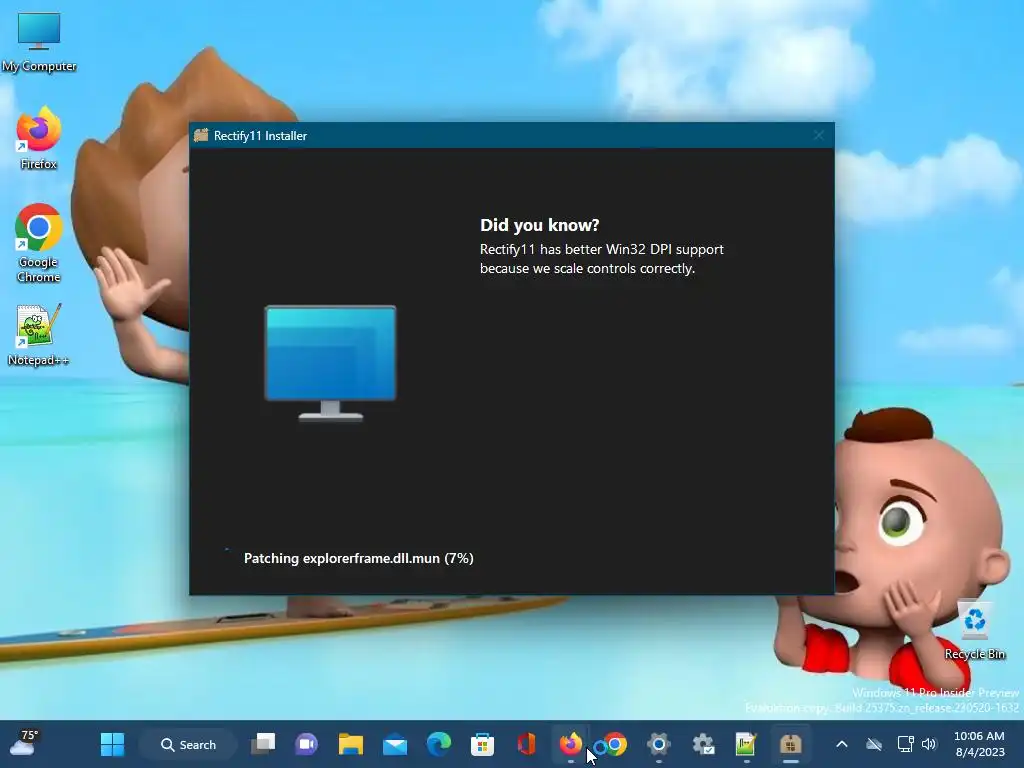Open the Chat (Teams) taskbar icon
1024x768 pixels.
coord(307,744)
